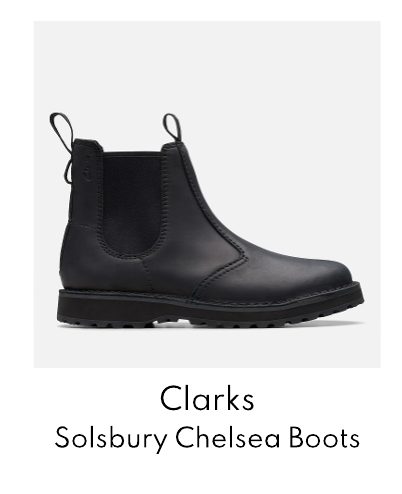
Task: Click the word Boots in the title
Action: pos(324,437)
